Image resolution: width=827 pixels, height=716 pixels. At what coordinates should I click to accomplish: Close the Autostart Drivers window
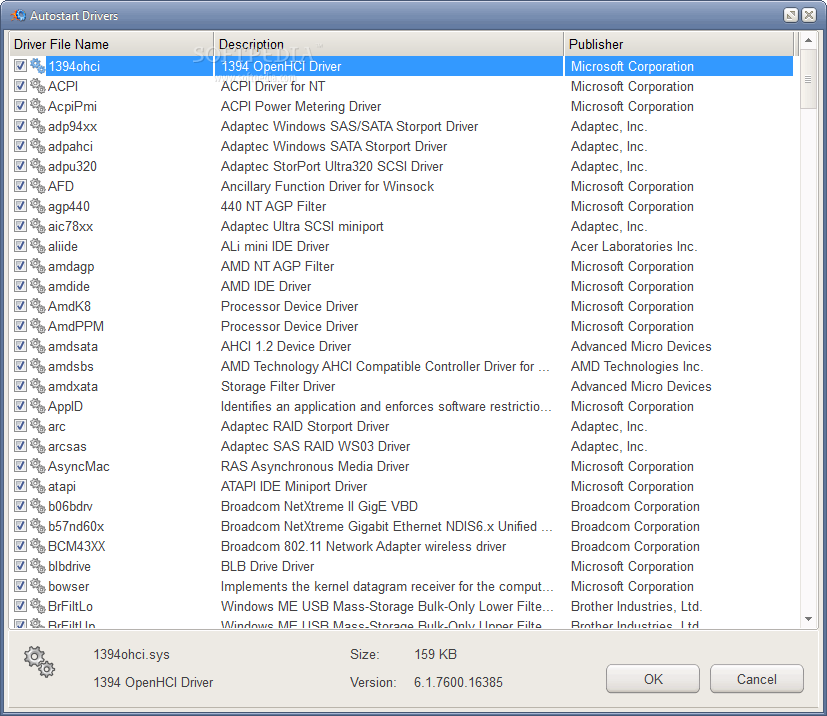click(x=809, y=15)
